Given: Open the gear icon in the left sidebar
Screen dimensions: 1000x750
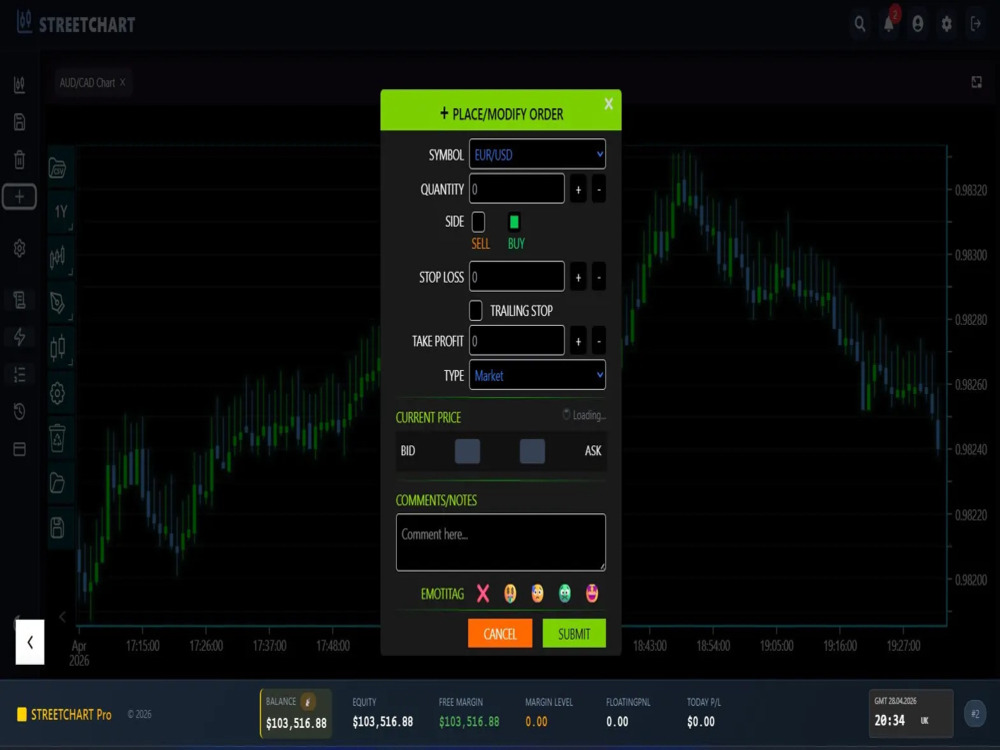Looking at the screenshot, I should [x=20, y=248].
